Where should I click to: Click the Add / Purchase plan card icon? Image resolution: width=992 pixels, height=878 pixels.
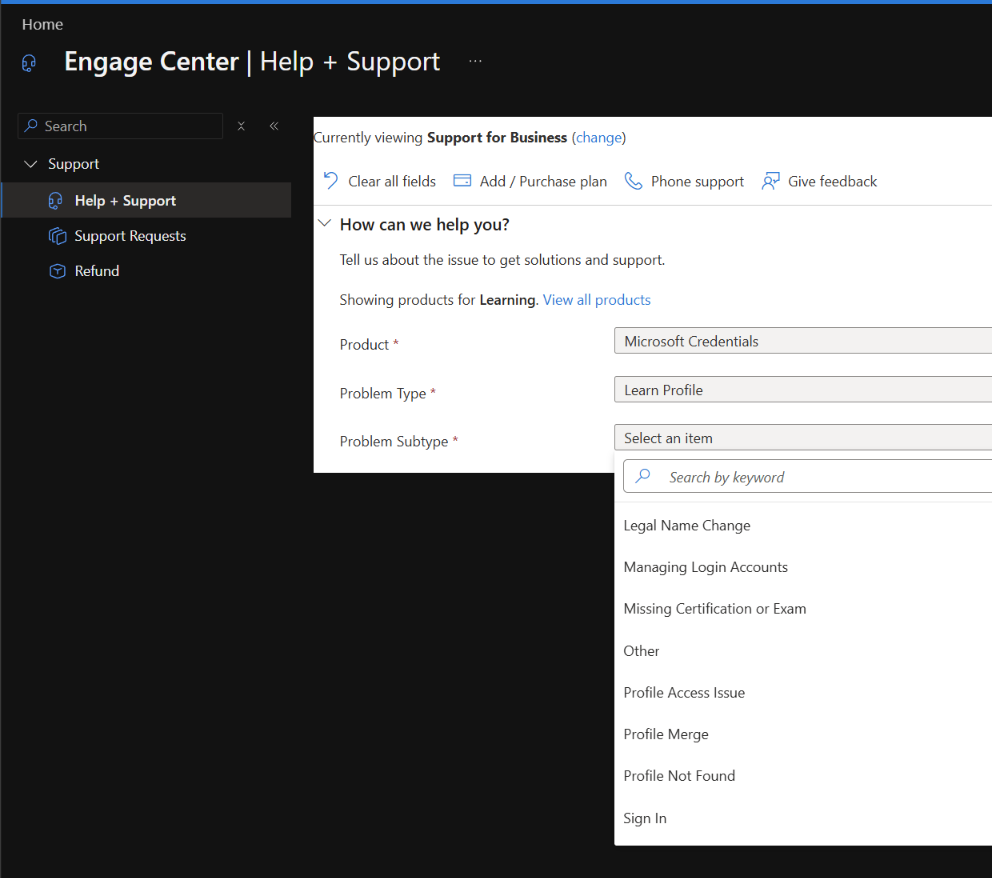(462, 181)
